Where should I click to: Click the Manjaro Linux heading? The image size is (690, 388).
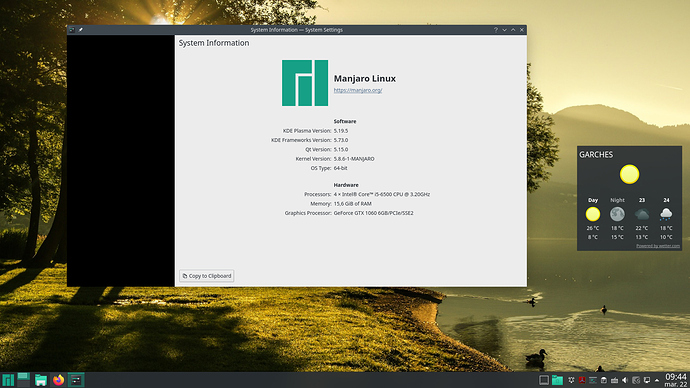pos(365,78)
